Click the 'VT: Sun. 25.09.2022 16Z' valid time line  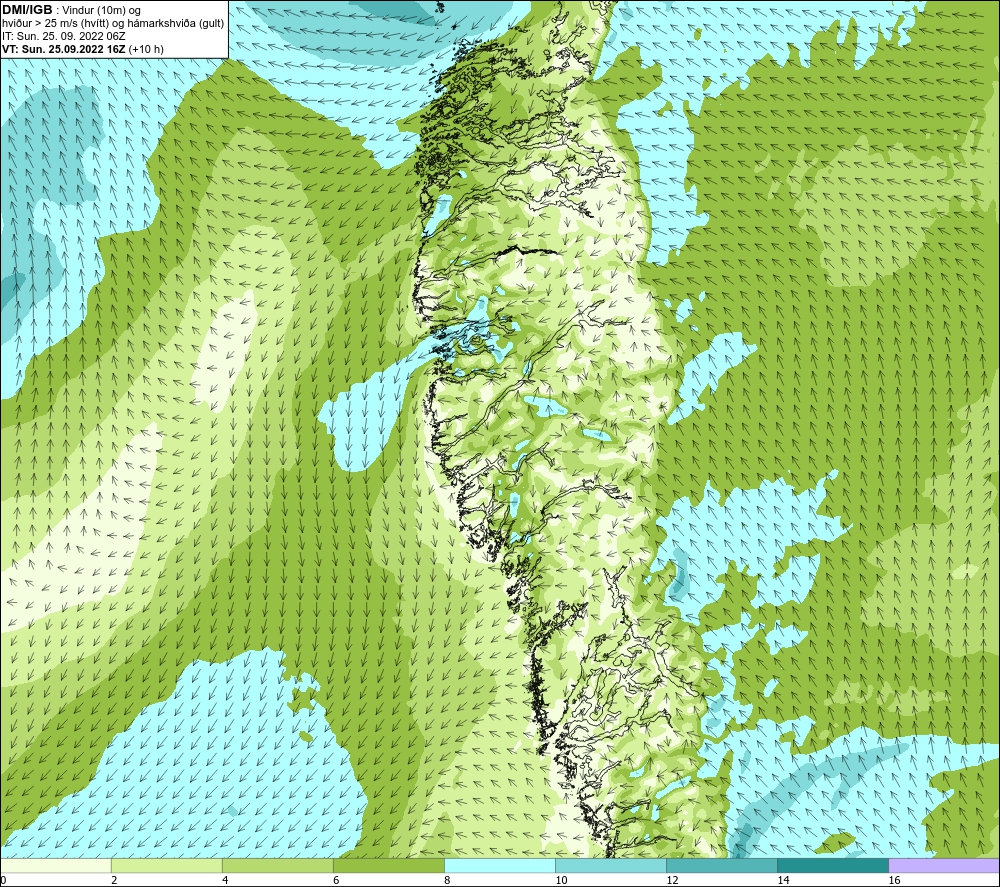click(83, 49)
